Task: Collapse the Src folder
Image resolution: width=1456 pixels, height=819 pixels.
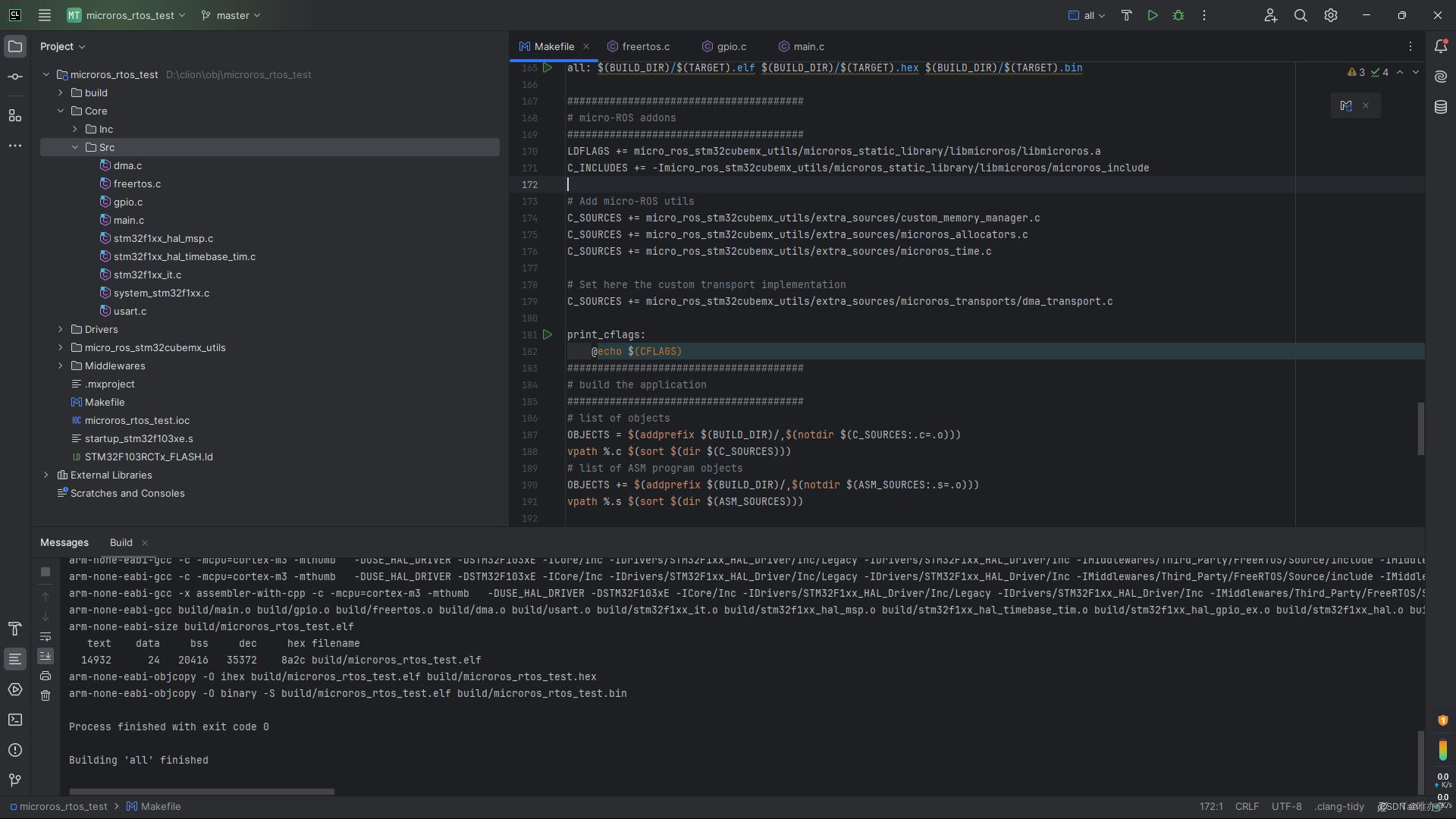Action: (75, 147)
